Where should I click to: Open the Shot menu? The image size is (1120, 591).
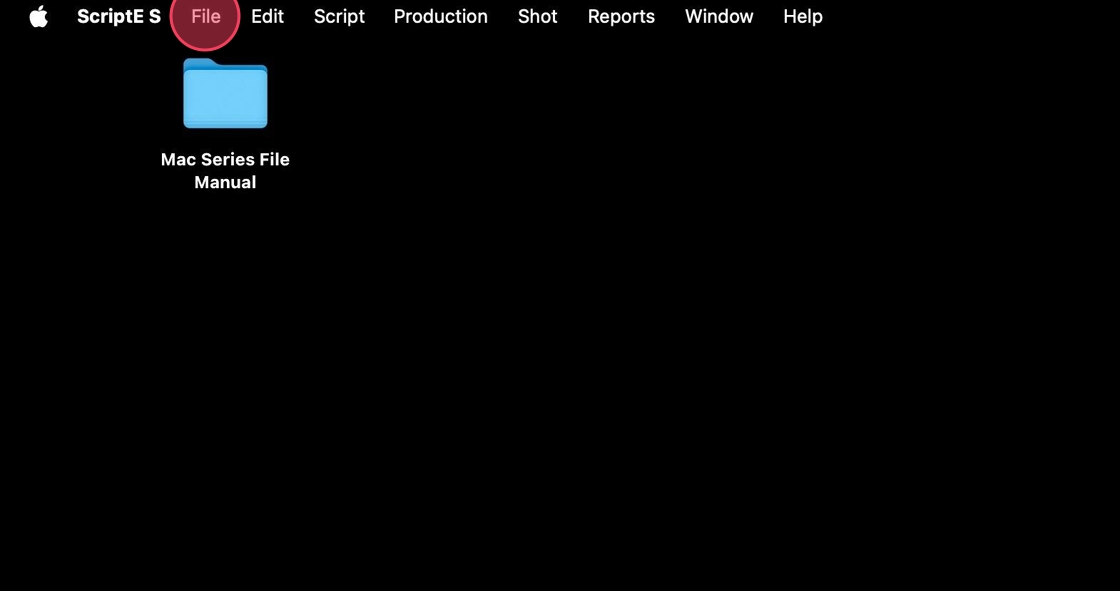point(538,16)
